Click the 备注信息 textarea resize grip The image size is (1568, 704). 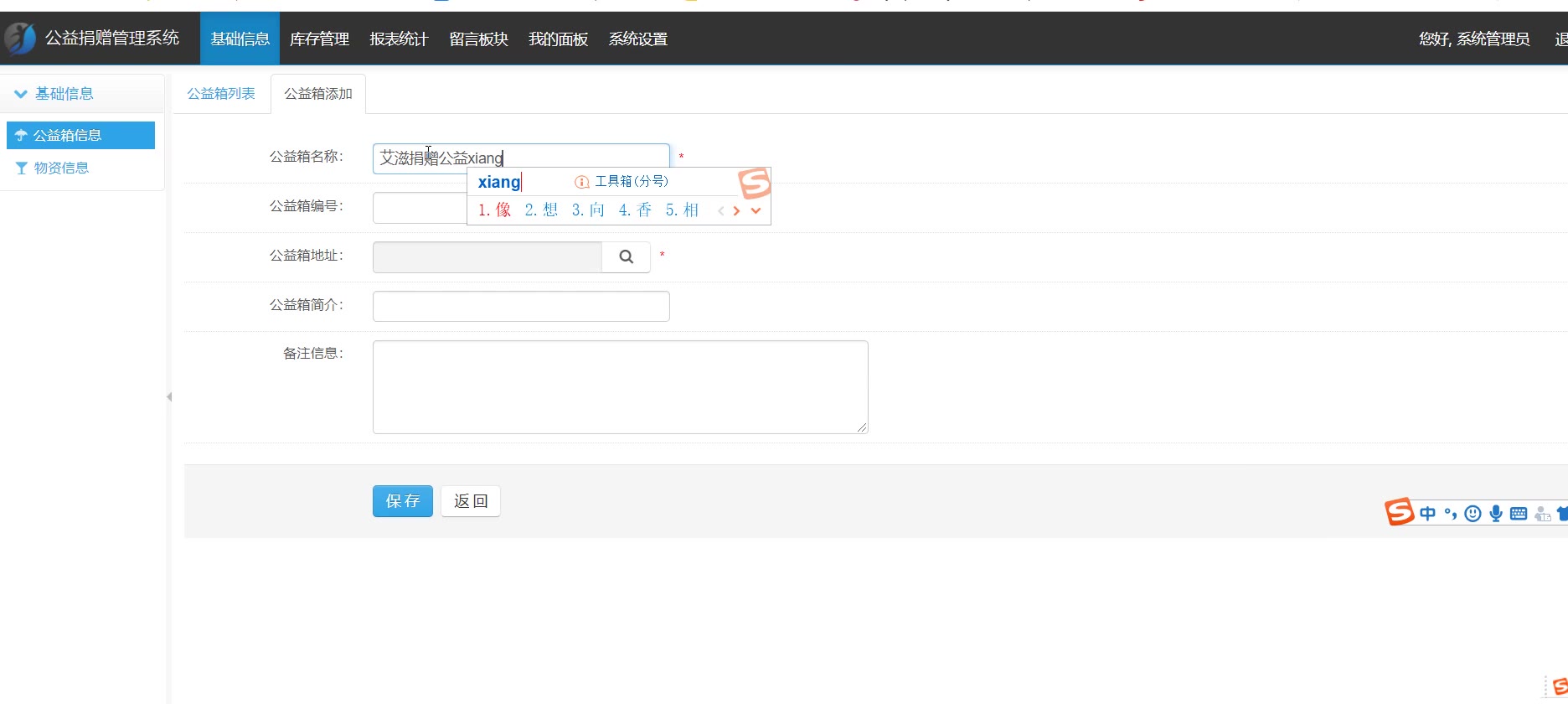click(x=862, y=427)
